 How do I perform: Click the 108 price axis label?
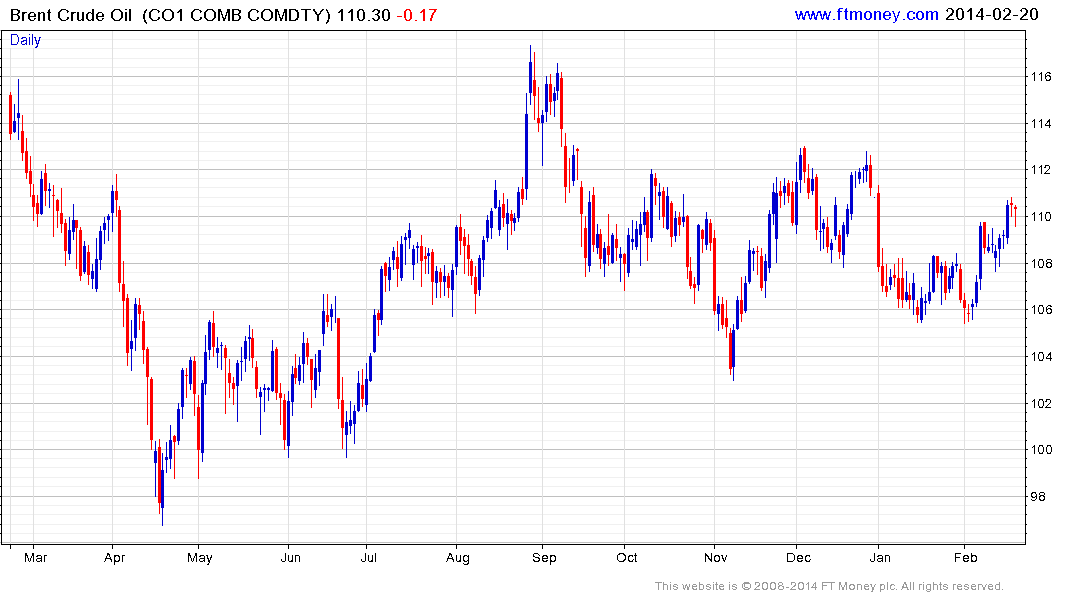(x=1041, y=263)
